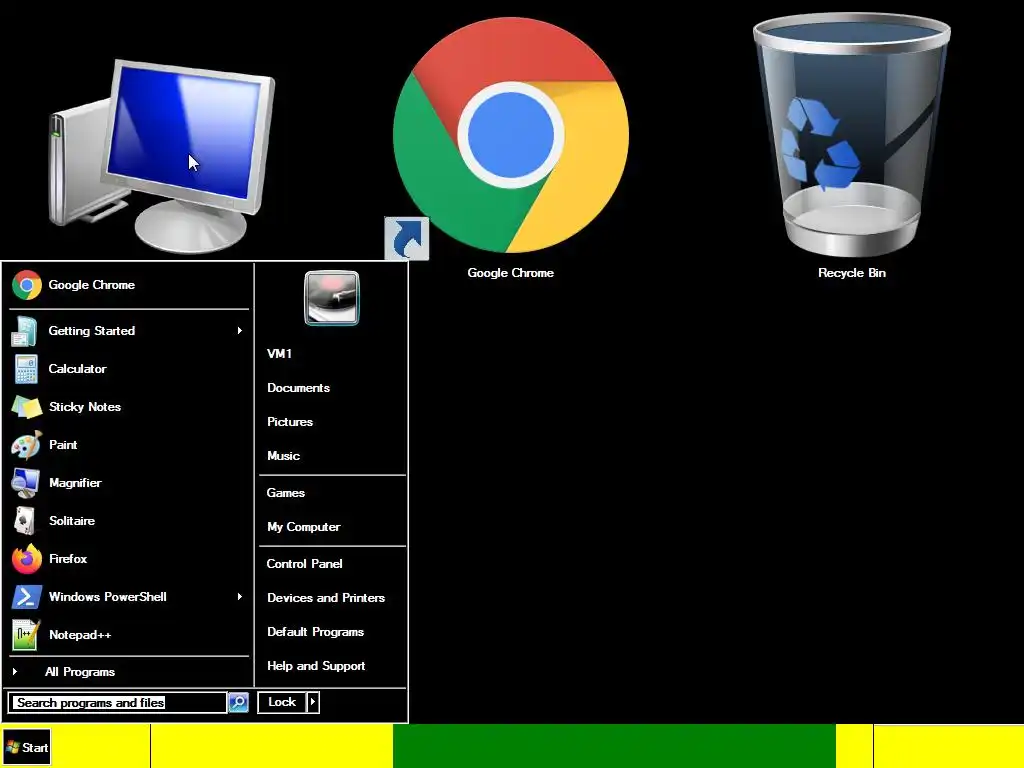This screenshot has height=768, width=1024.
Task: Launch Paint from Start menu
Action: tap(129, 445)
